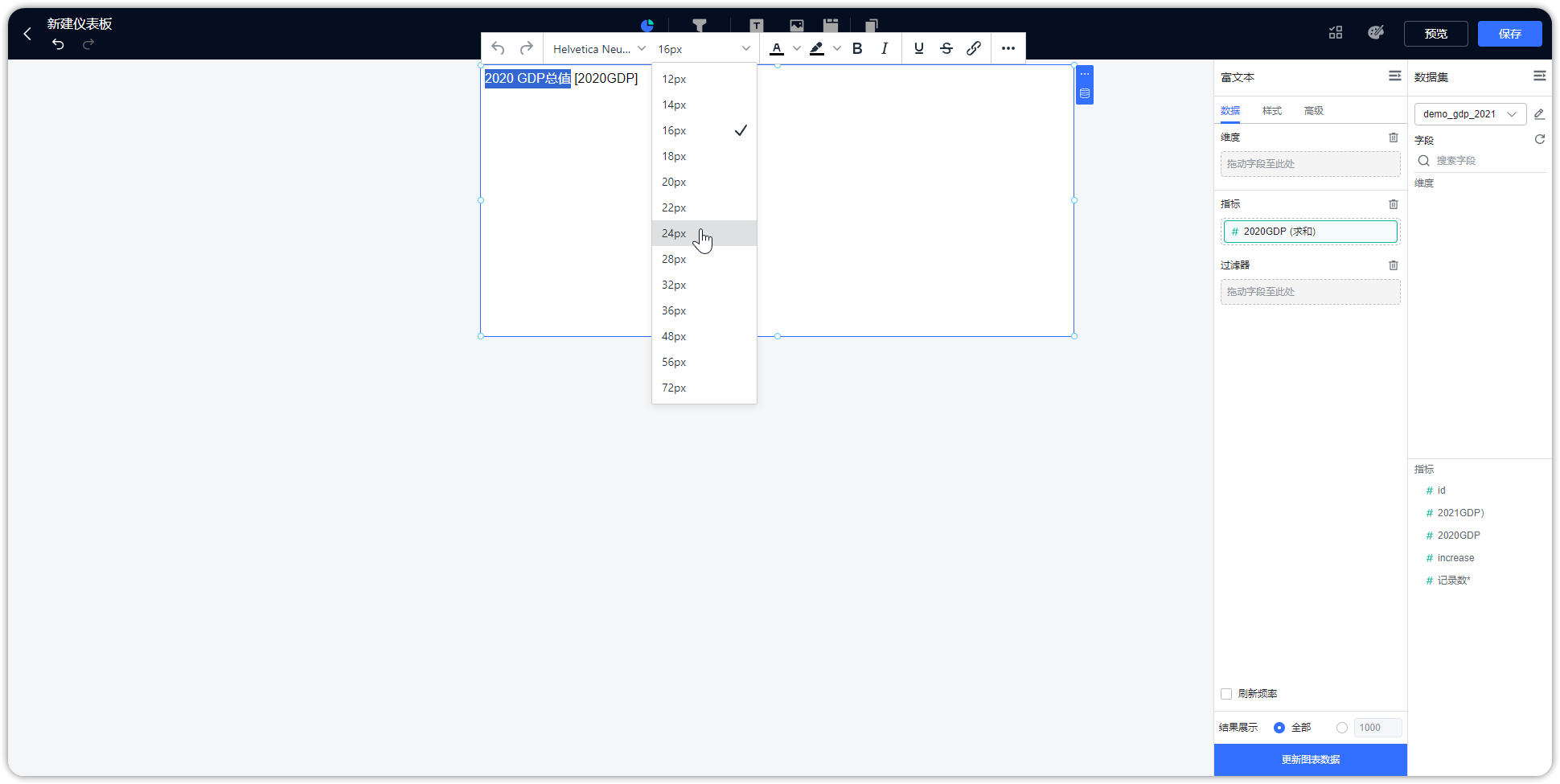The image size is (1560, 784).
Task: Select the limited 1000 rows radio
Action: (x=1342, y=728)
